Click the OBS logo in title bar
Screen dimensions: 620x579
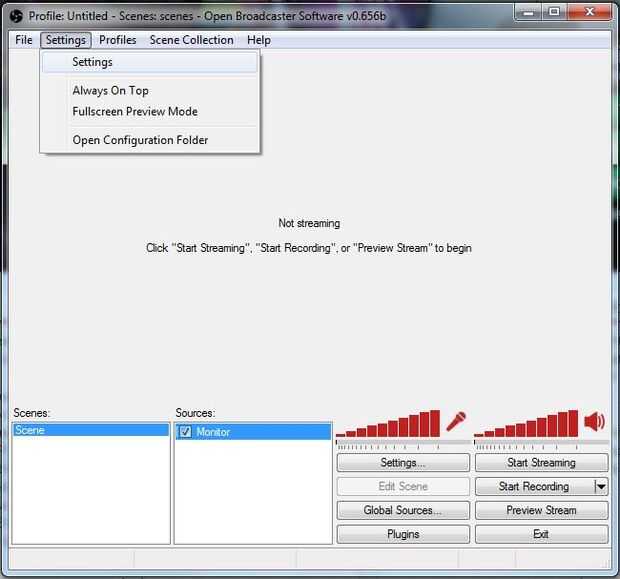17,16
